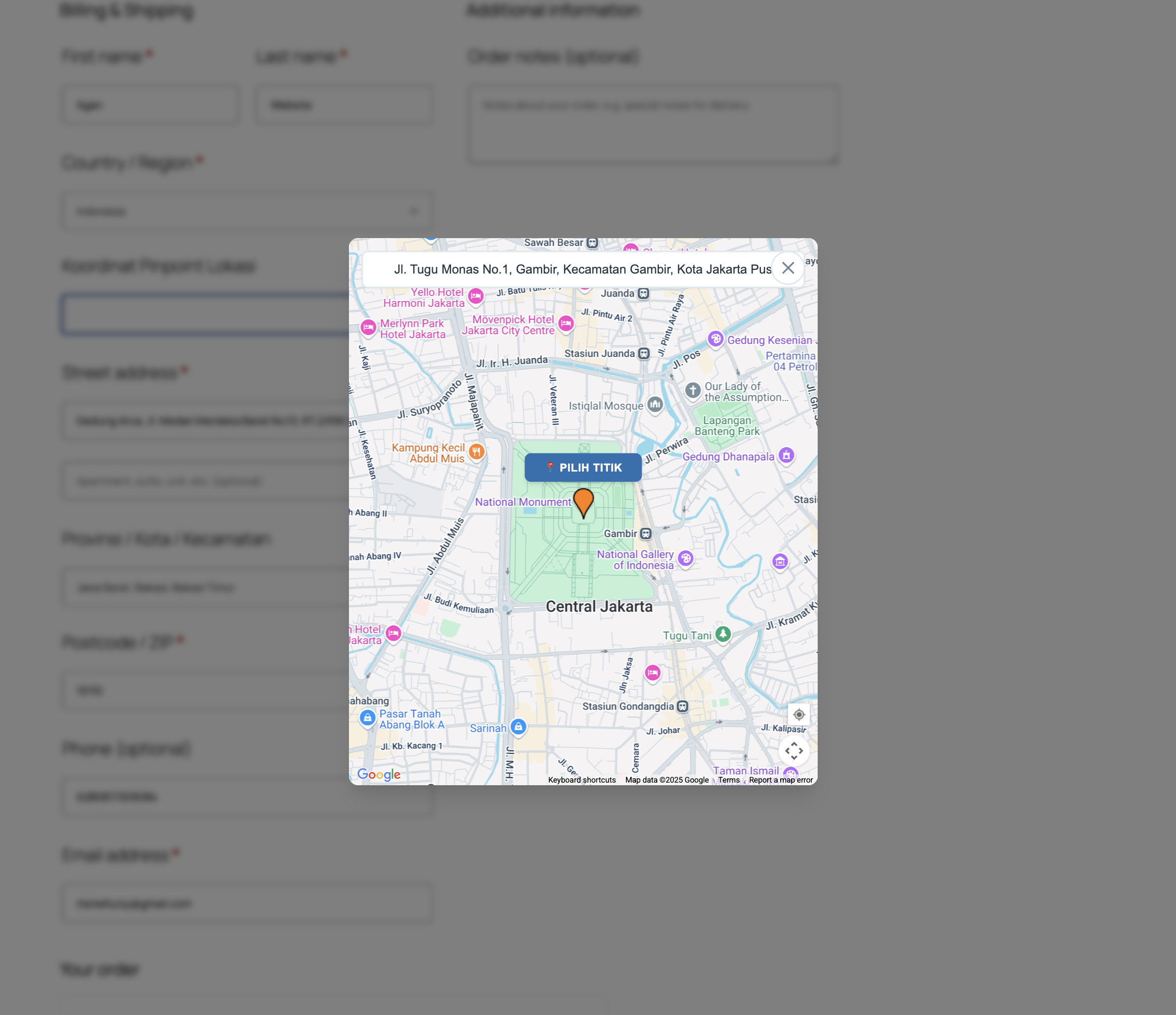This screenshot has height=1015, width=1176.
Task: Click the Koordinat Pinpoint Lokasi field
Action: (x=205, y=314)
